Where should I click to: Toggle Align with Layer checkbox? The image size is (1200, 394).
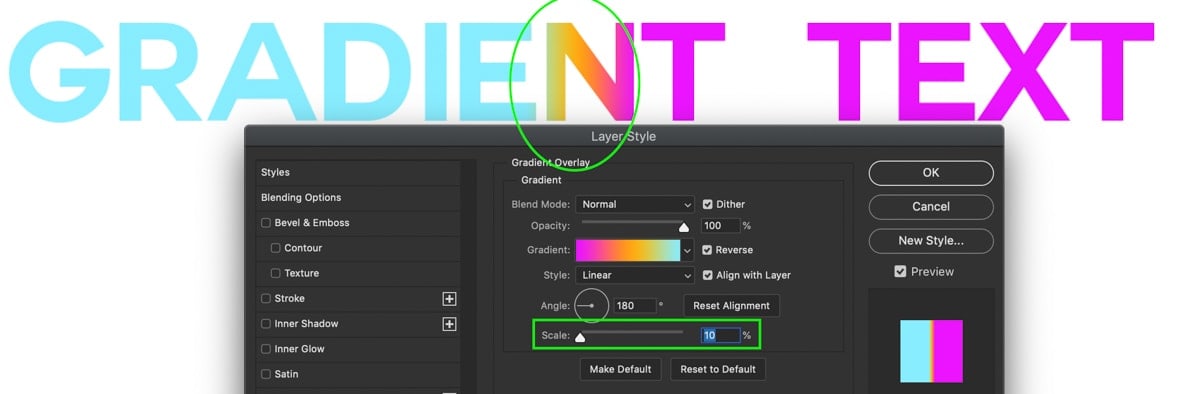click(708, 275)
